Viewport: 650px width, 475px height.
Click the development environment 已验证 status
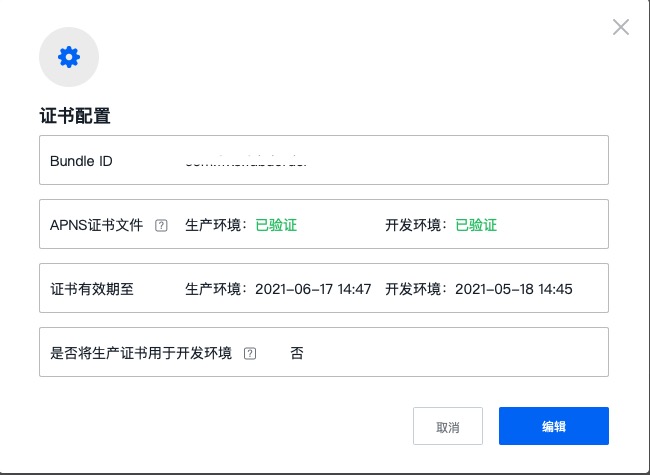(476, 225)
